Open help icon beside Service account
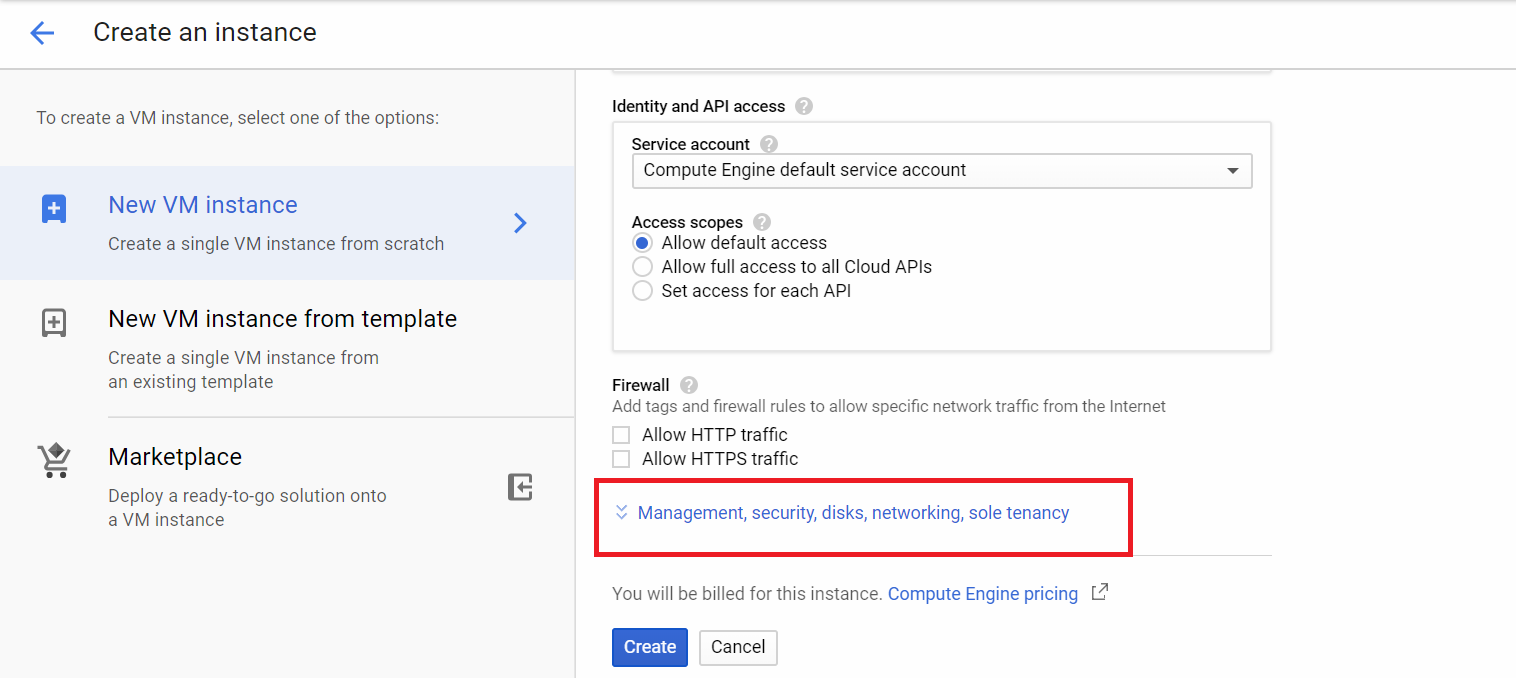1516x678 pixels. pyautogui.click(x=768, y=144)
